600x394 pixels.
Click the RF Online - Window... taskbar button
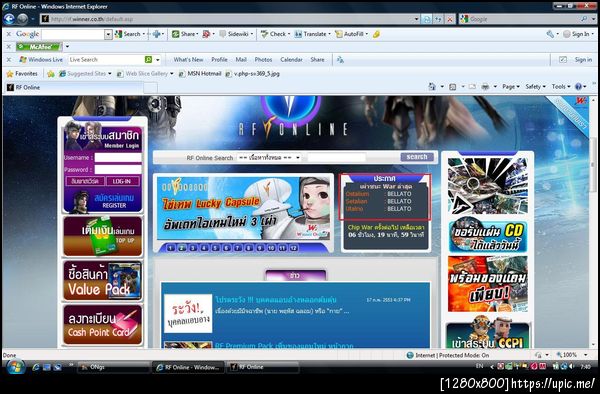(188, 367)
